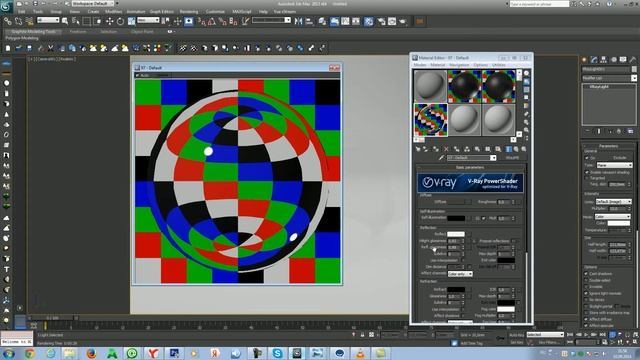Open Skype from the taskbar
The width and height of the screenshot is (640, 360).
click(277, 353)
